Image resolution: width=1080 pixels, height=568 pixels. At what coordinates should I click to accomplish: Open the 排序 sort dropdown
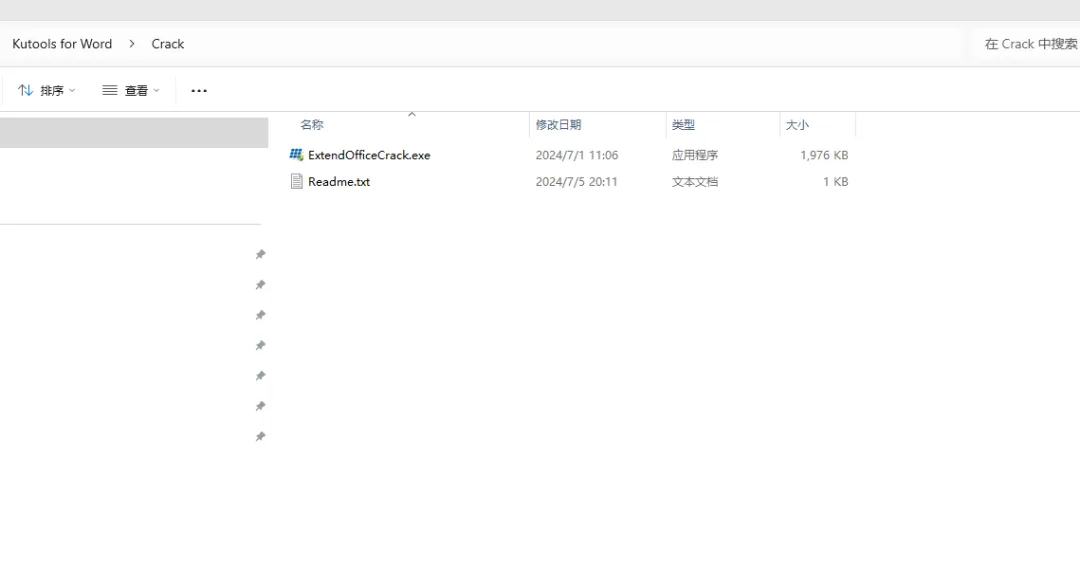[x=46, y=90]
